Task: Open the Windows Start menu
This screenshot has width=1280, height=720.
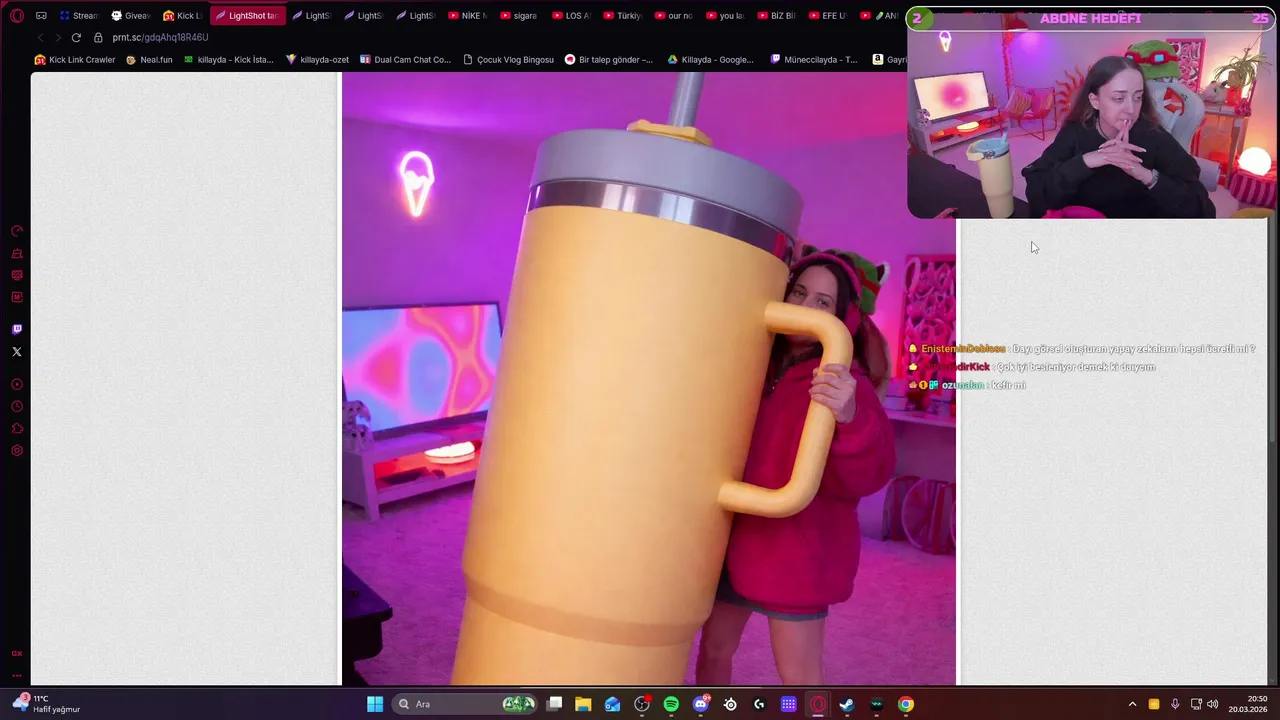Action: [x=375, y=704]
